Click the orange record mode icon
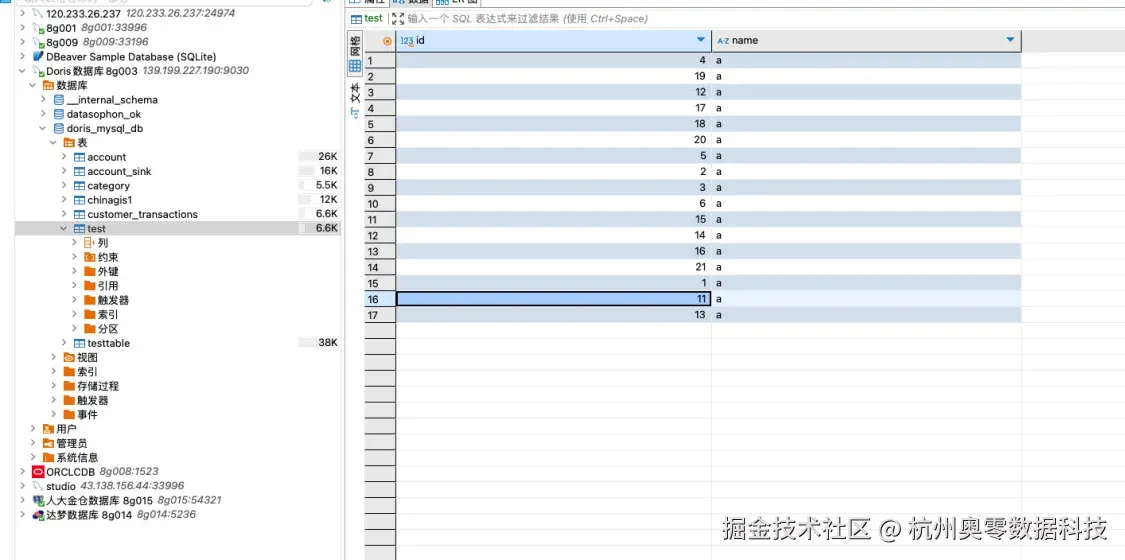 tap(387, 41)
